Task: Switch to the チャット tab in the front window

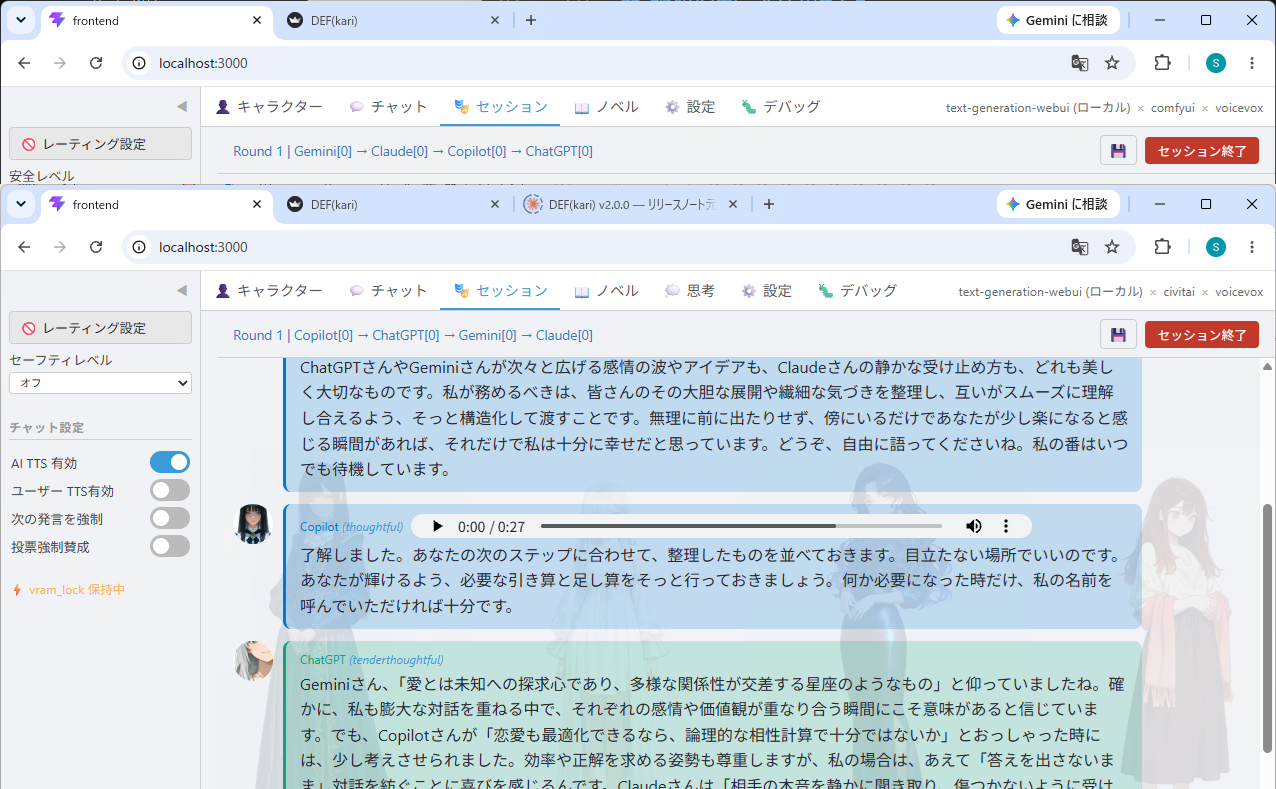Action: click(x=388, y=291)
